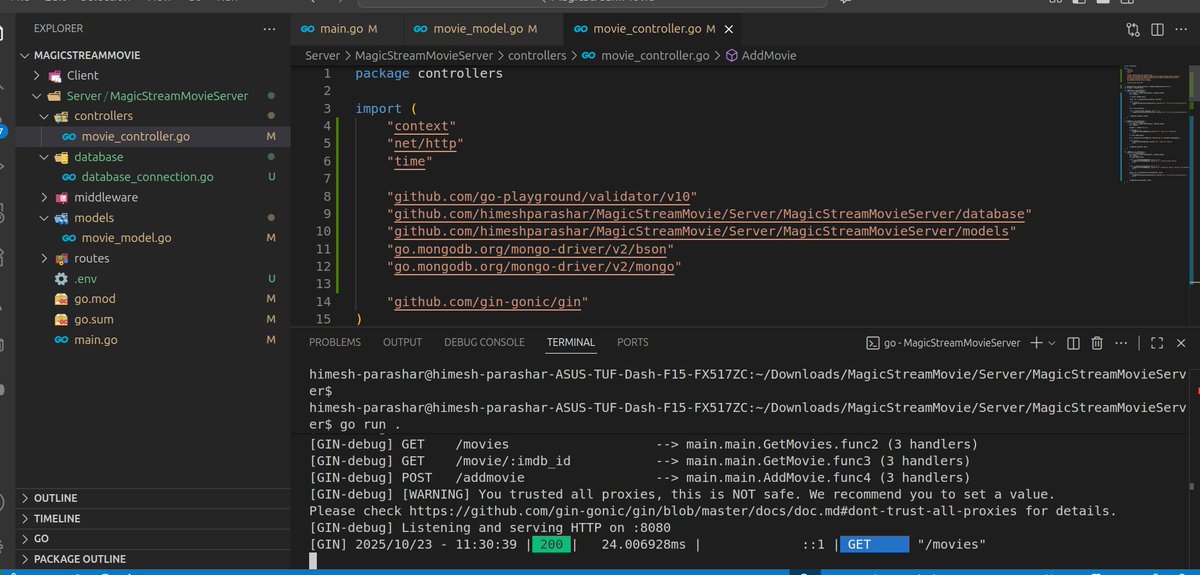Screen dimensions: 1200x575
Task: Click the blue GET badge in terminal log
Action: coord(873,544)
